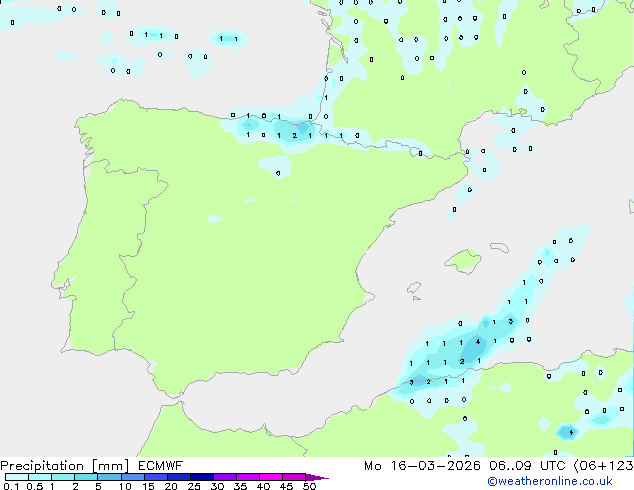Click the legend label '10'

[125, 486]
